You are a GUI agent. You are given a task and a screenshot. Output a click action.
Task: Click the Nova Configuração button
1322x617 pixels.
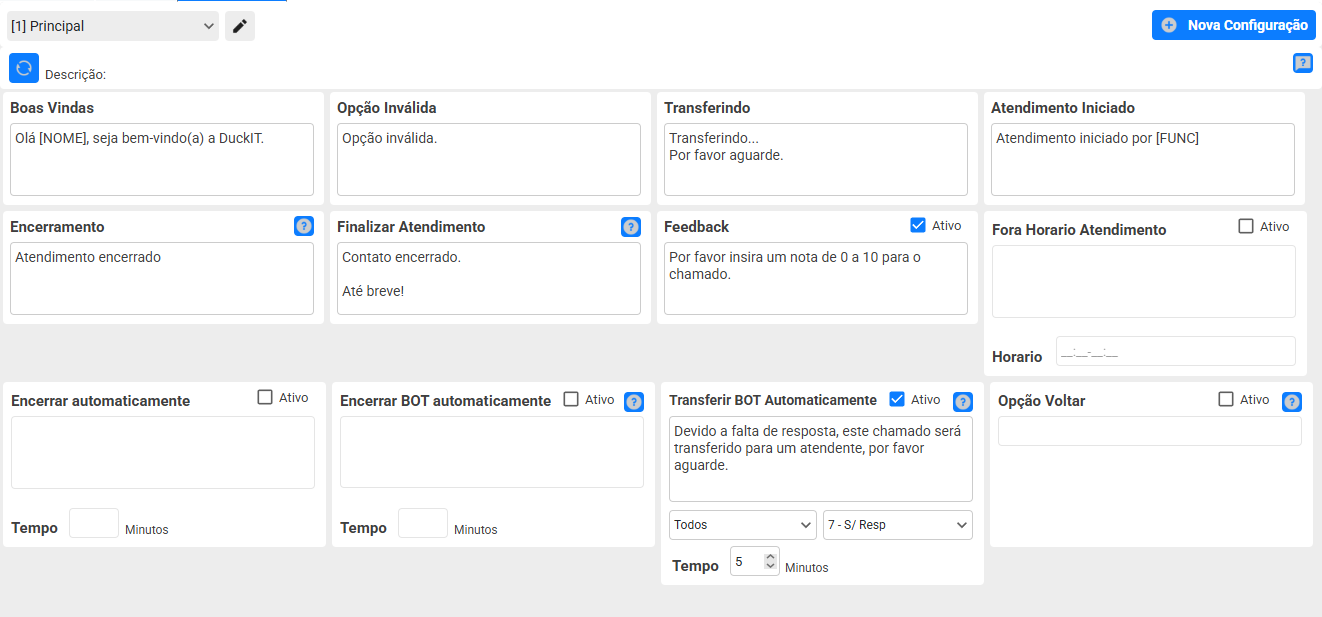pyautogui.click(x=1233, y=25)
